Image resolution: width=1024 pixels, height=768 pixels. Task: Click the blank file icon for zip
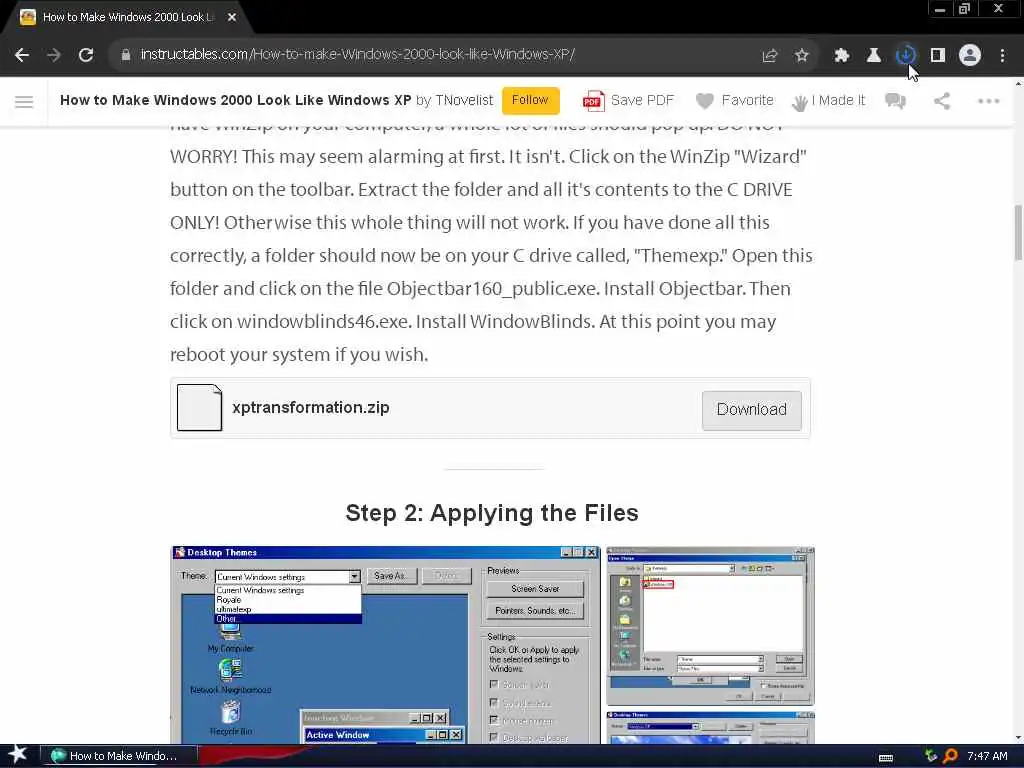tap(200, 408)
